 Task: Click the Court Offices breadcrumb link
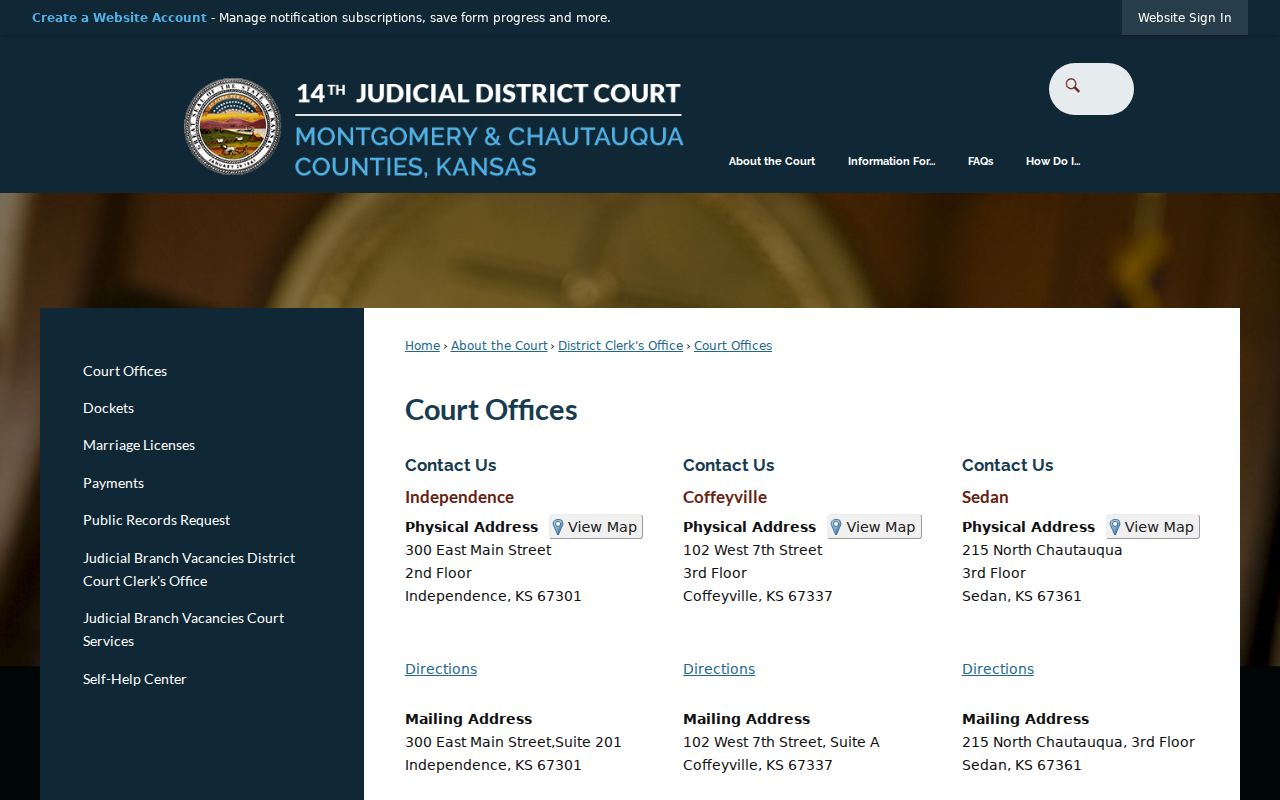click(733, 346)
